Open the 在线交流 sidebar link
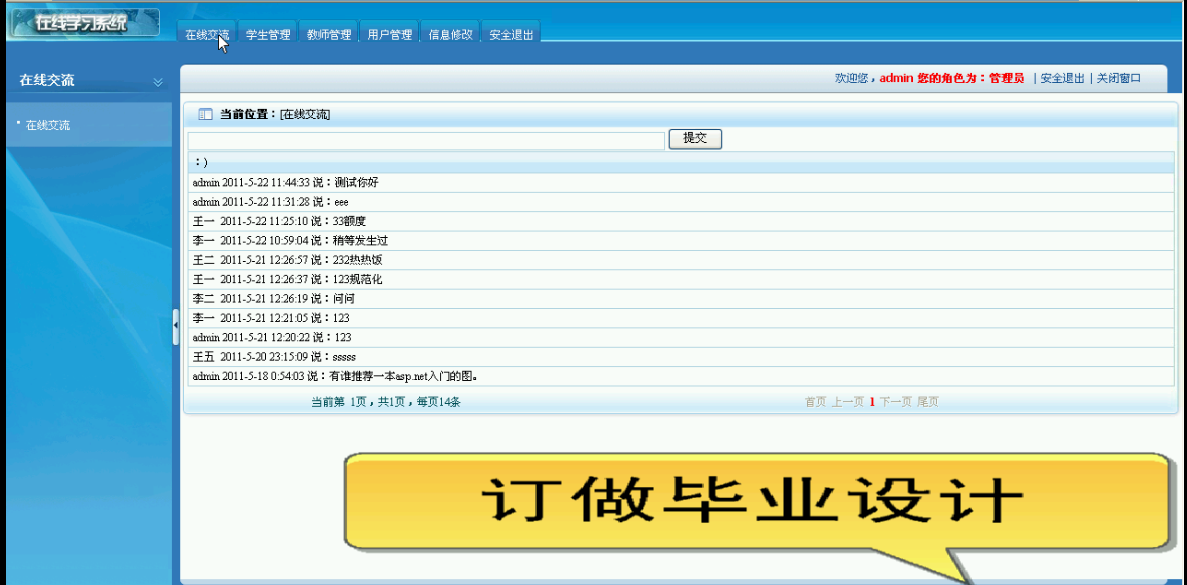Viewport: 1187px width, 585px height. click(x=48, y=126)
